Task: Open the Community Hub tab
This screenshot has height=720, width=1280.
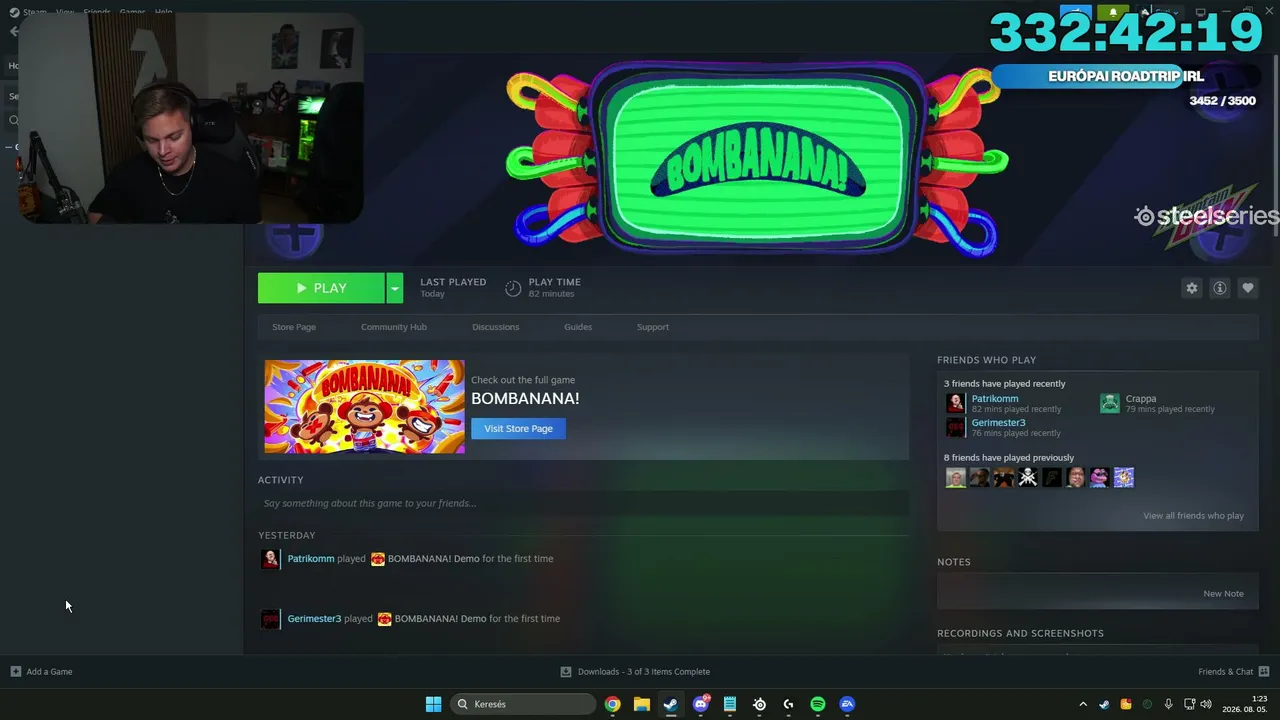Action: tap(394, 327)
